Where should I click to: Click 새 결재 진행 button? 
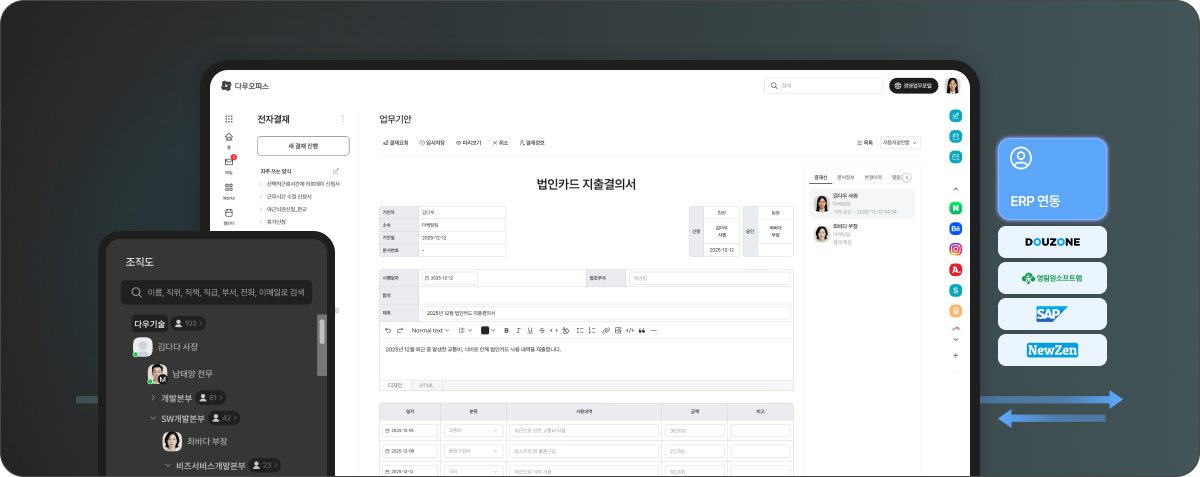click(x=303, y=146)
